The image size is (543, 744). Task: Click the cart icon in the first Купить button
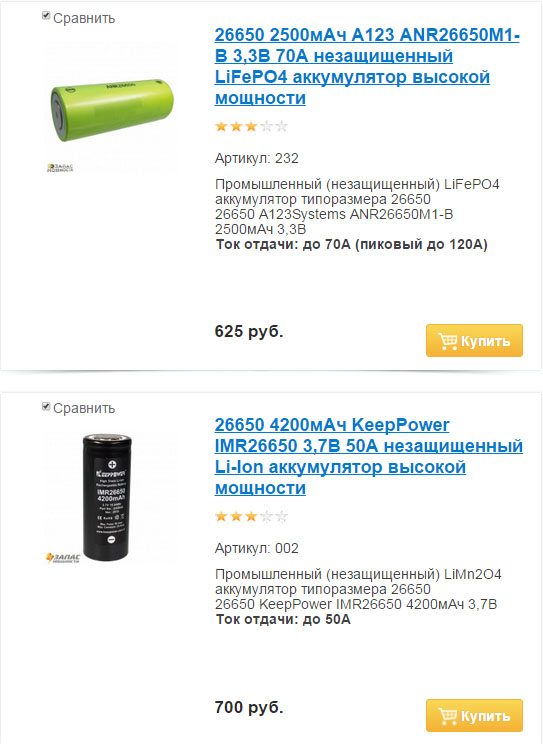pyautogui.click(x=447, y=341)
